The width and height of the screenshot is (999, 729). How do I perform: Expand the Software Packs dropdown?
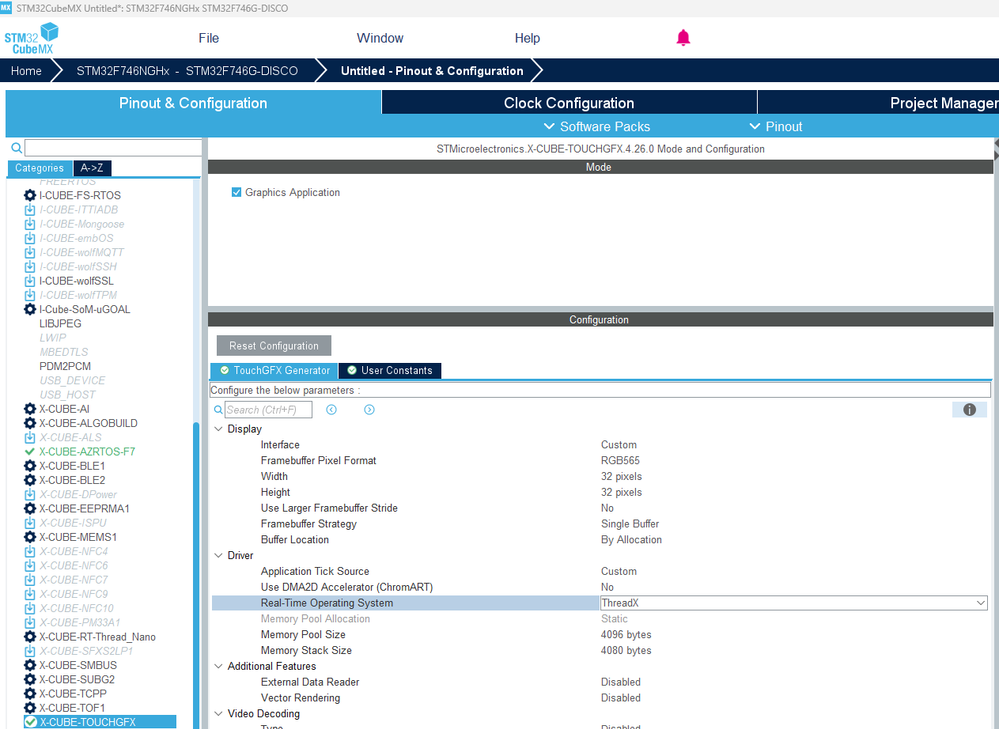click(x=597, y=126)
